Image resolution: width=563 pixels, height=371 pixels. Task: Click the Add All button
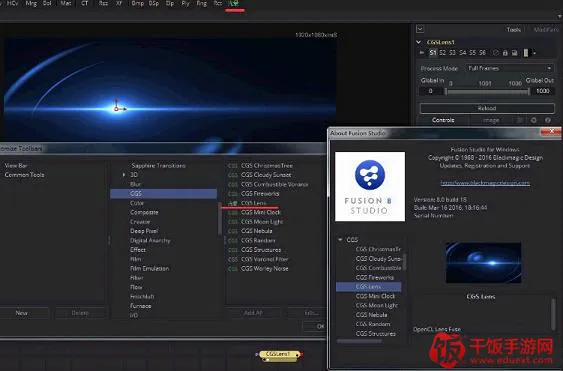coord(253,313)
